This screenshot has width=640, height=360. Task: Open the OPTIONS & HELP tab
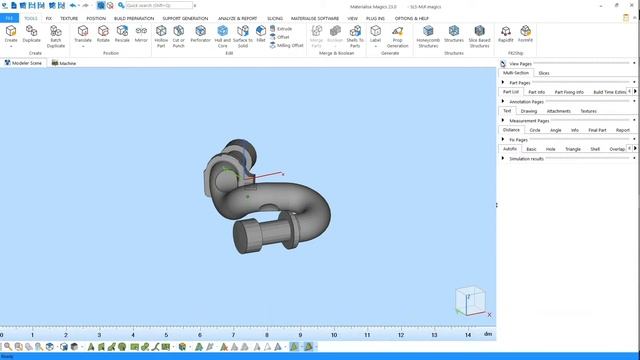[411, 18]
